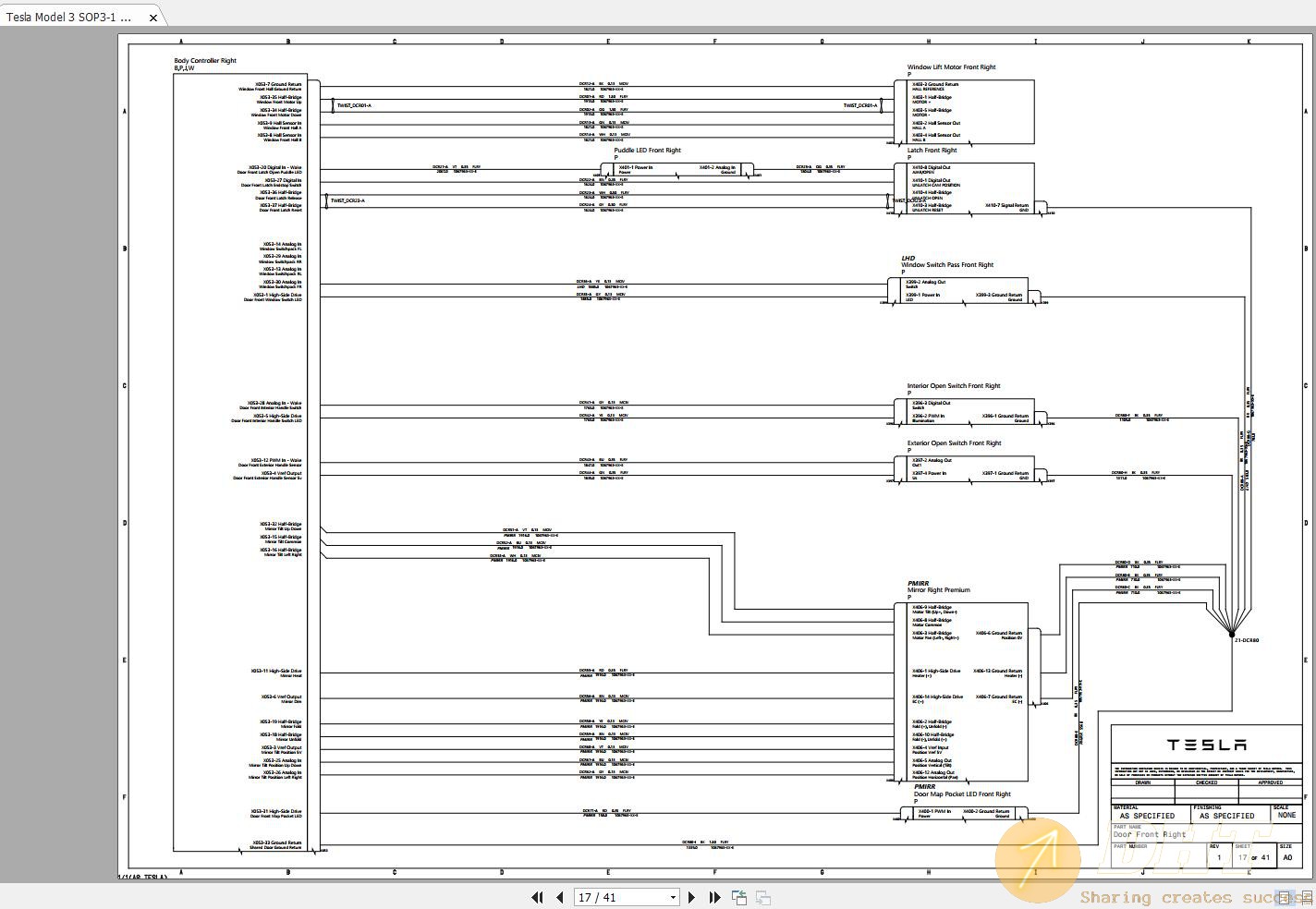Click Exterior Open Switch Front Right title

point(955,443)
